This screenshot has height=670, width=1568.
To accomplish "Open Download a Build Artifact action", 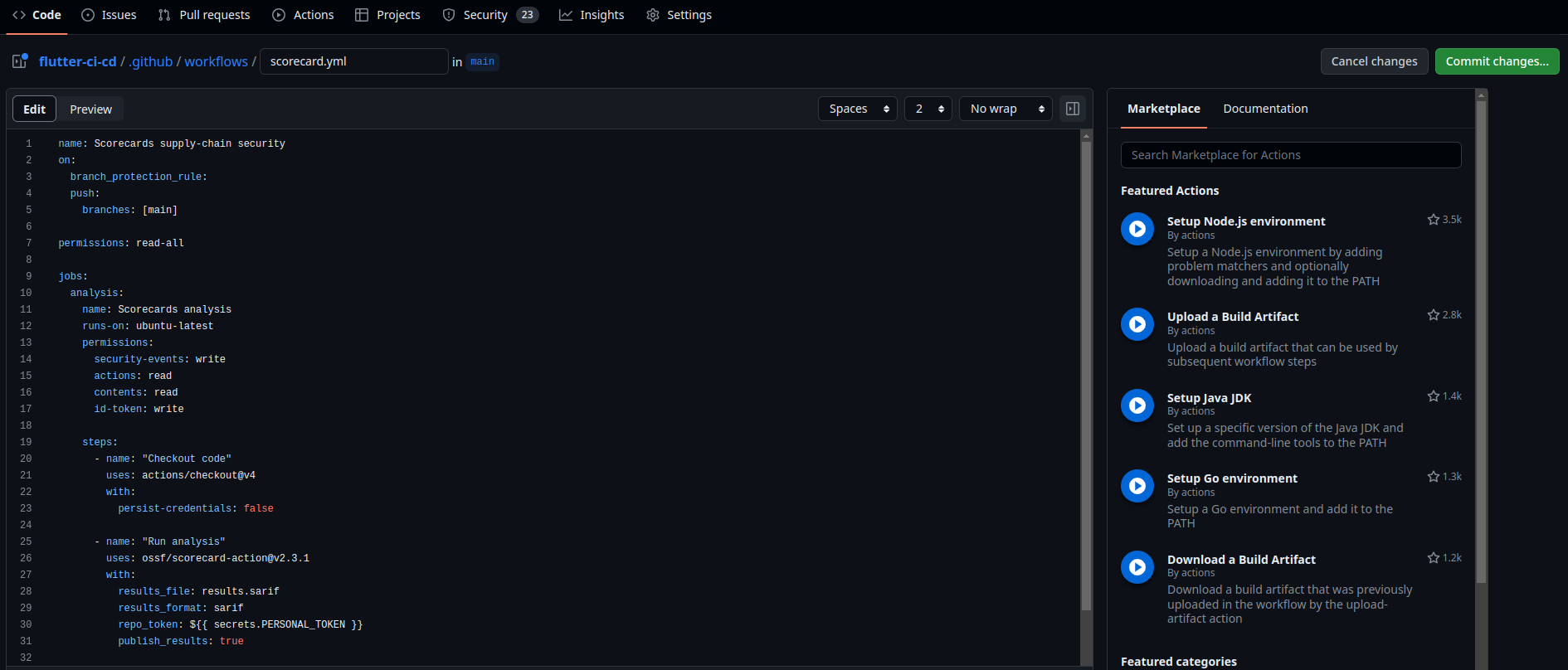I will [1241, 560].
